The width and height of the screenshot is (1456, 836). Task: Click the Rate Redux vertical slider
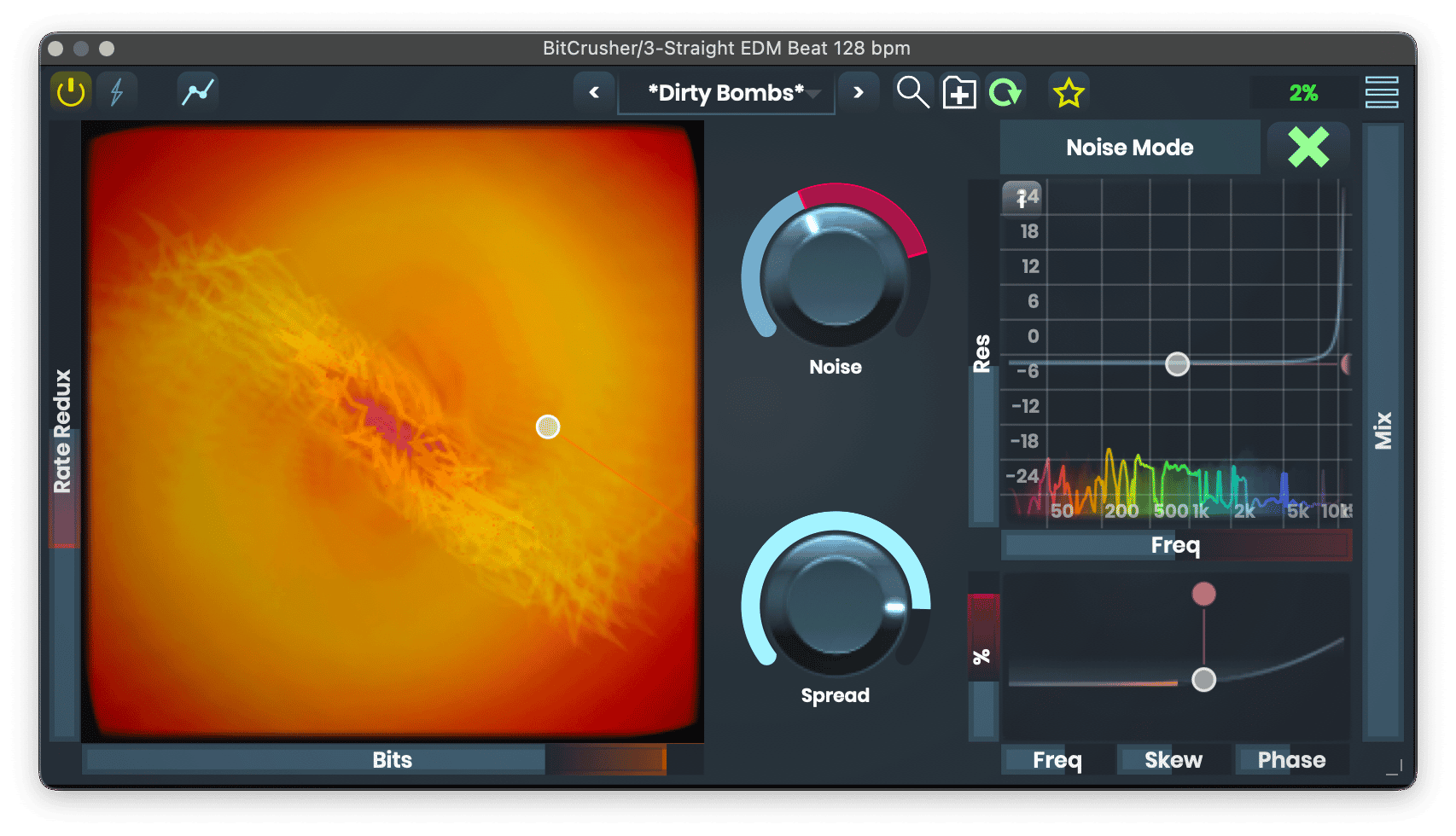pyautogui.click(x=64, y=431)
